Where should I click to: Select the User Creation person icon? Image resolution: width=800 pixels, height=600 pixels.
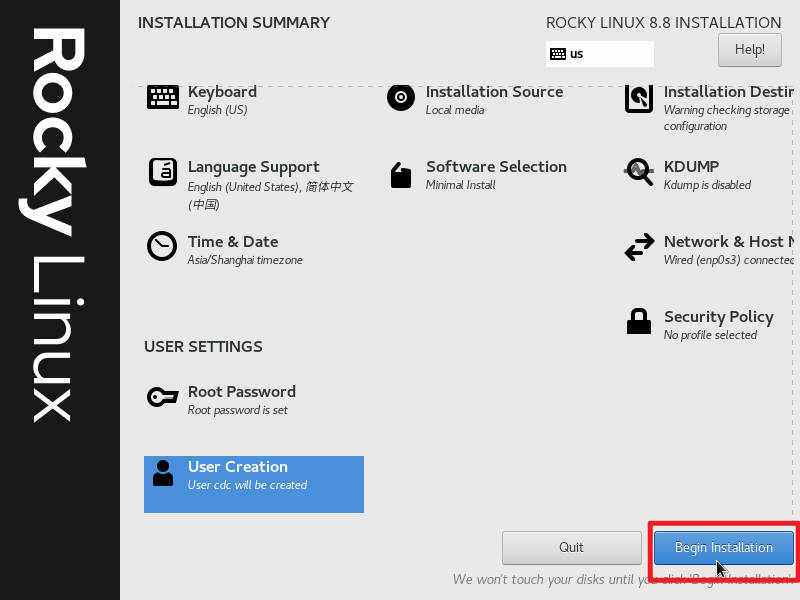163,473
